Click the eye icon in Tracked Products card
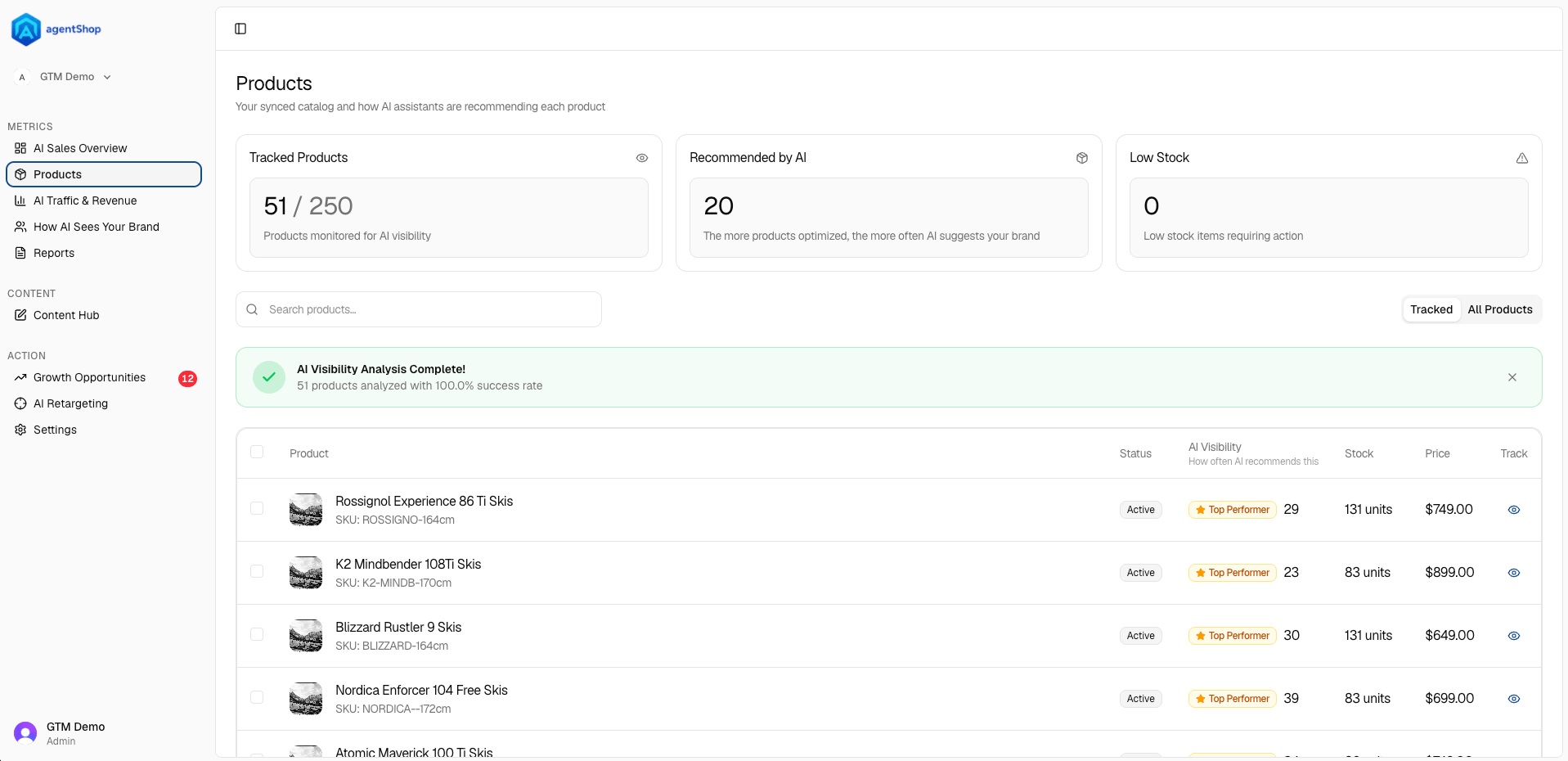Screen dimensions: 1568x761 [642, 158]
